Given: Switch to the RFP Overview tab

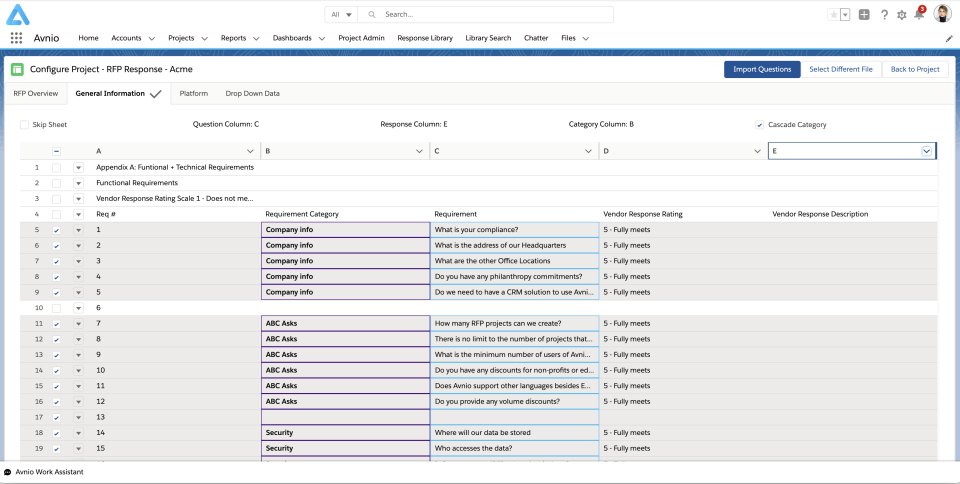Looking at the screenshot, I should [36, 94].
